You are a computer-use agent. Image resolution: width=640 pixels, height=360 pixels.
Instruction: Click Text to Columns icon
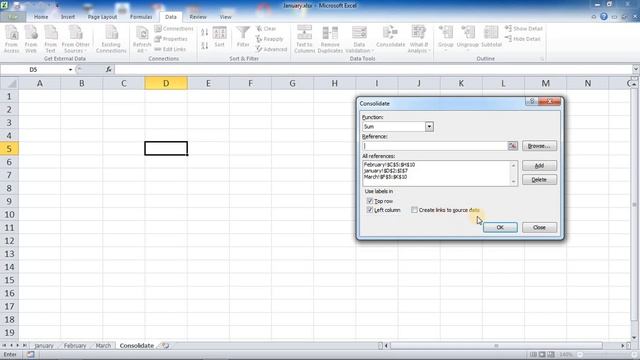tap(304, 39)
